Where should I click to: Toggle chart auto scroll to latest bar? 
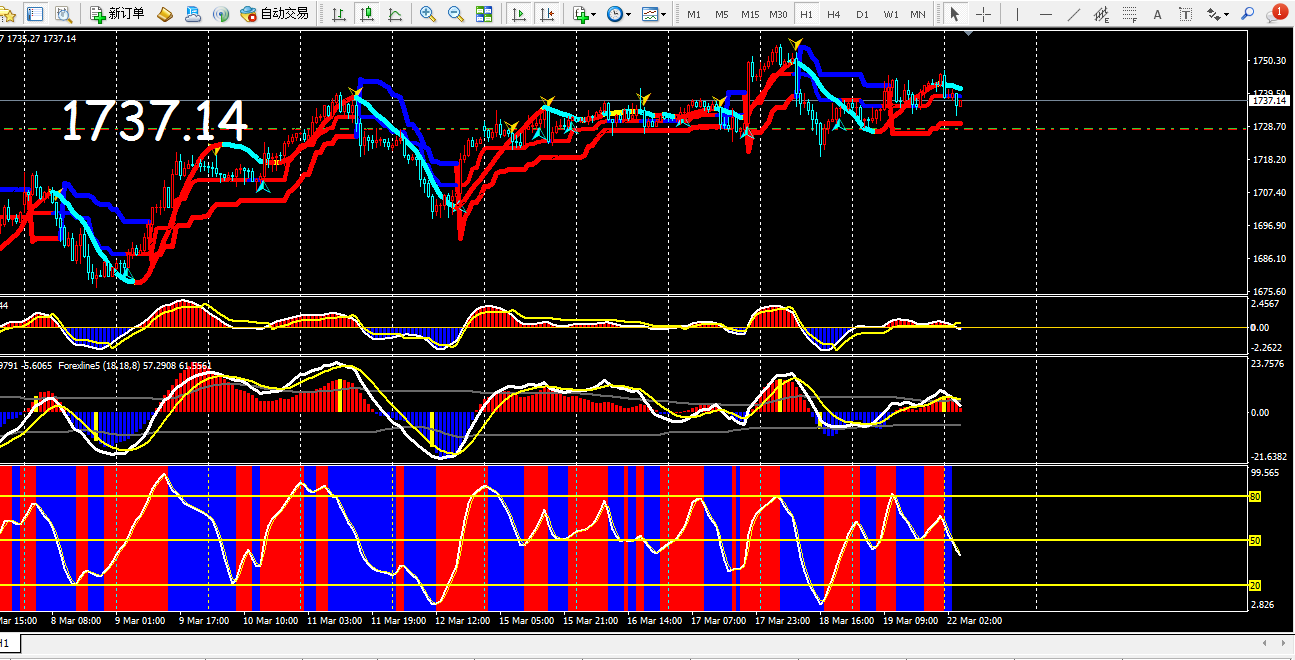pos(519,14)
